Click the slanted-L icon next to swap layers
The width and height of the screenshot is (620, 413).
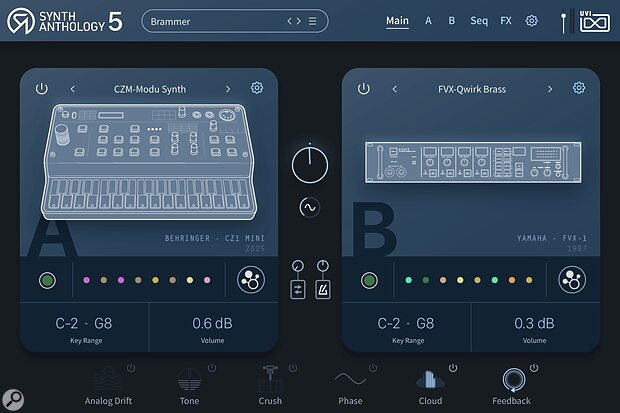click(x=323, y=290)
